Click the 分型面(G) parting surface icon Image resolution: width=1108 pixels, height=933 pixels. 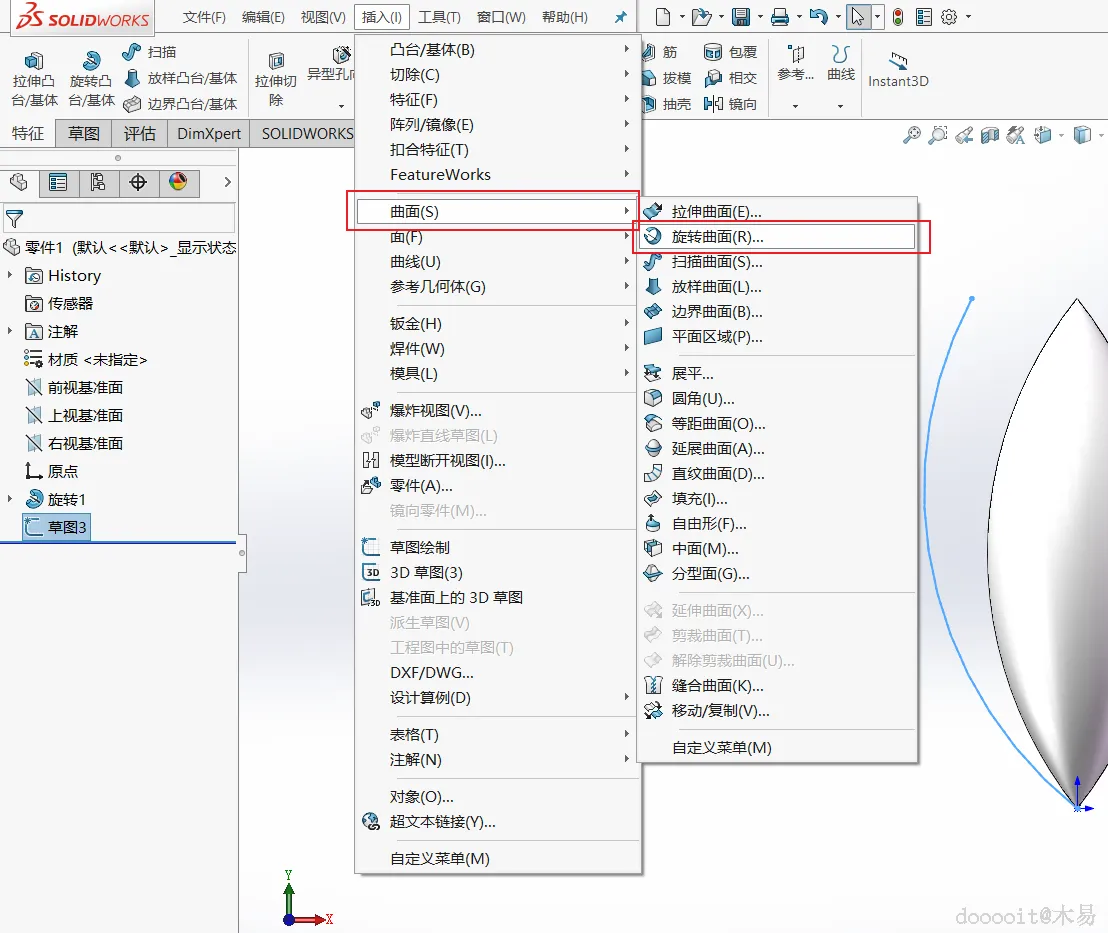653,573
